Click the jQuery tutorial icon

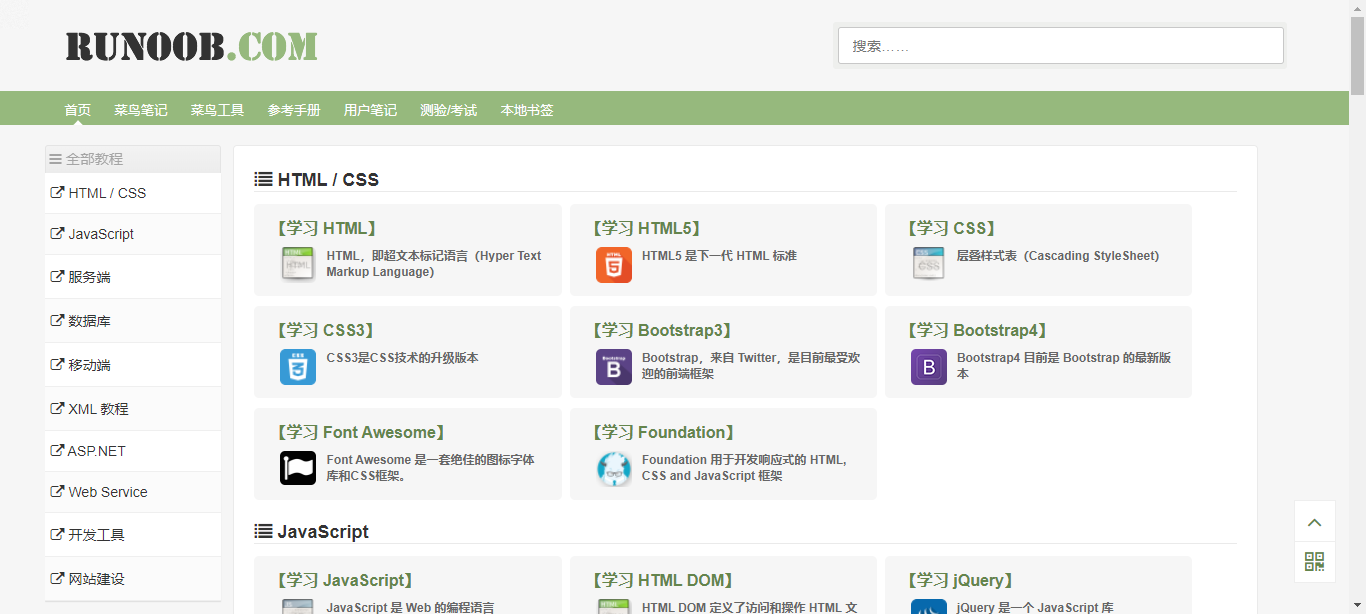coord(929,606)
